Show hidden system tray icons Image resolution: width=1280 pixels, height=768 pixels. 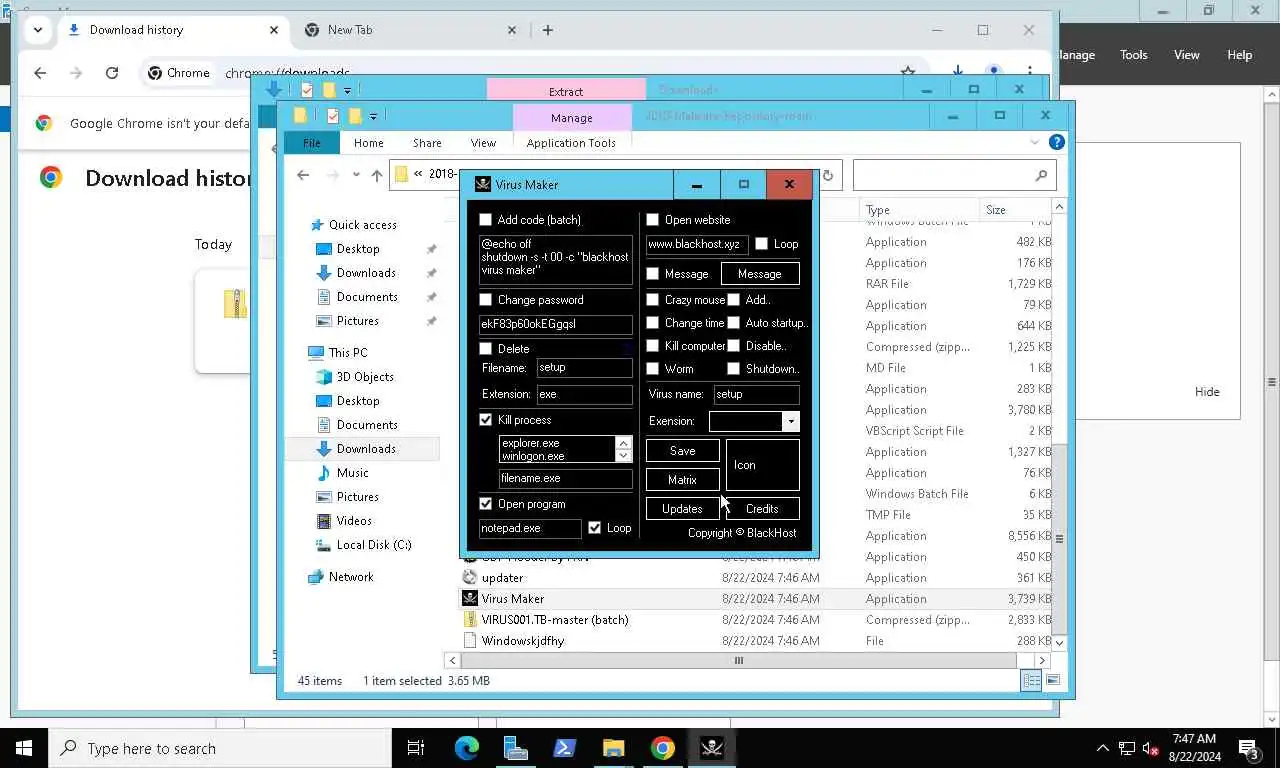1103,748
